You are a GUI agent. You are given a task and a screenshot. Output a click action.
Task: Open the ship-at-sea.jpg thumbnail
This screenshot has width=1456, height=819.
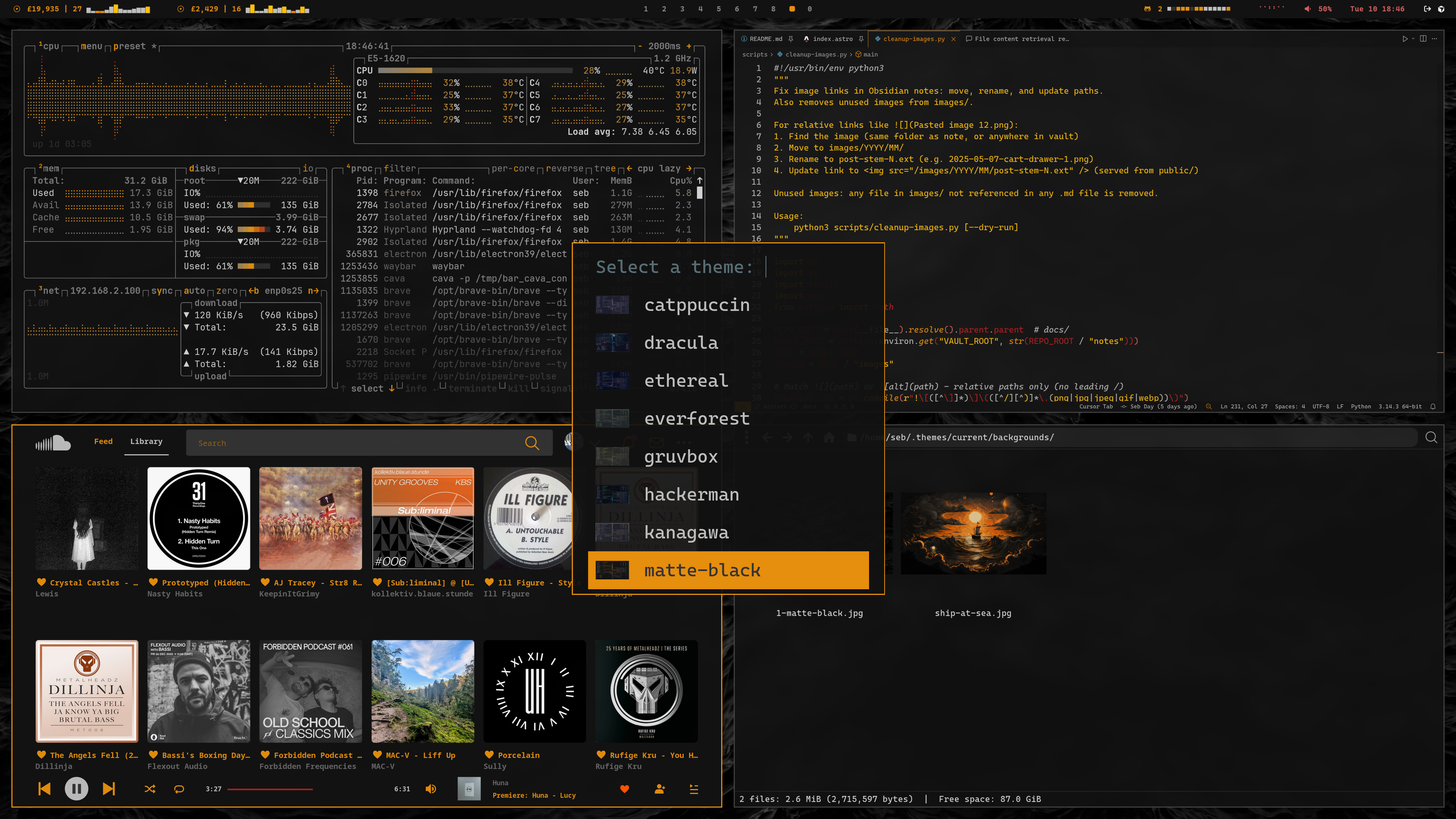point(973,533)
